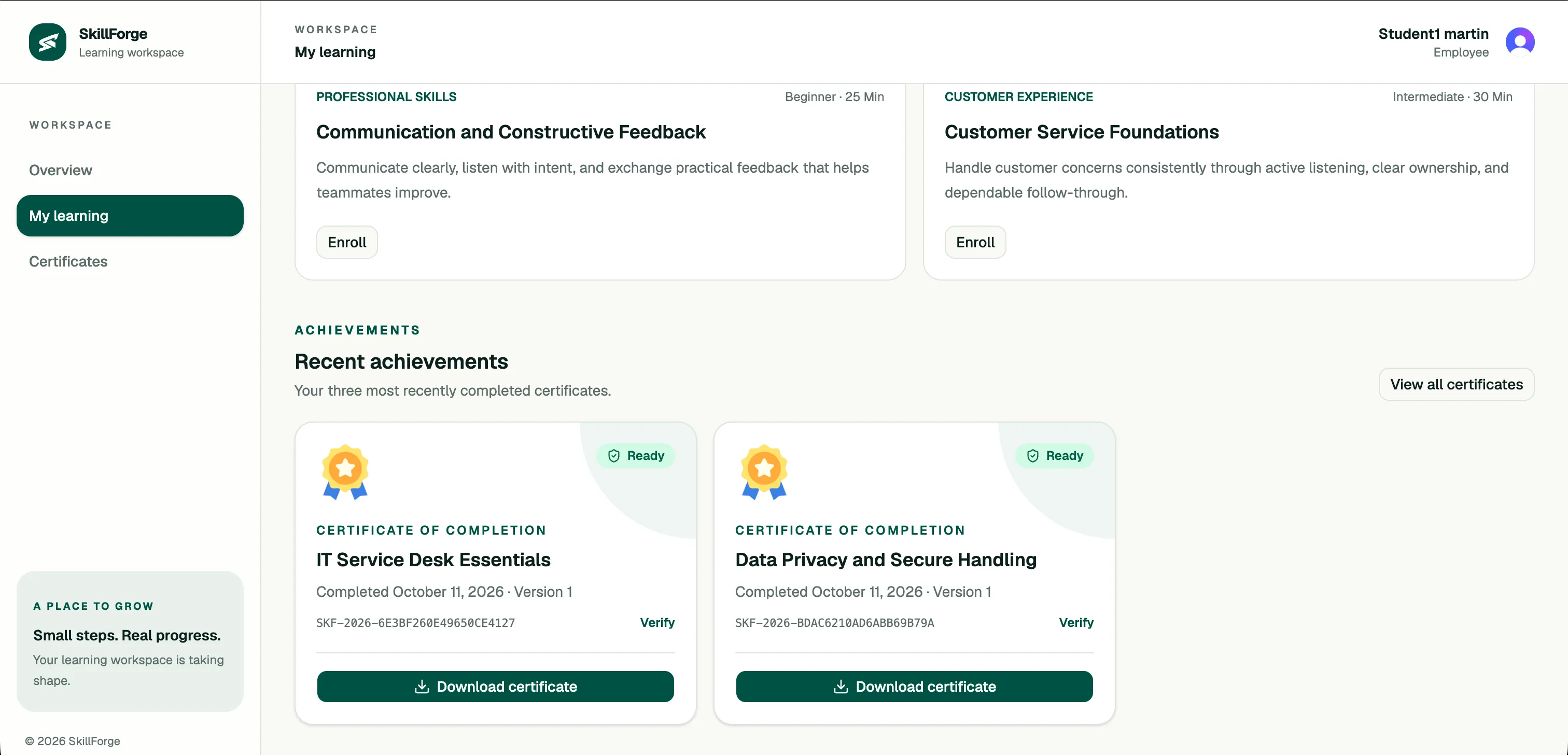Verify the Data Privacy certificate
Screen dimensions: 1568x755
(1075, 622)
